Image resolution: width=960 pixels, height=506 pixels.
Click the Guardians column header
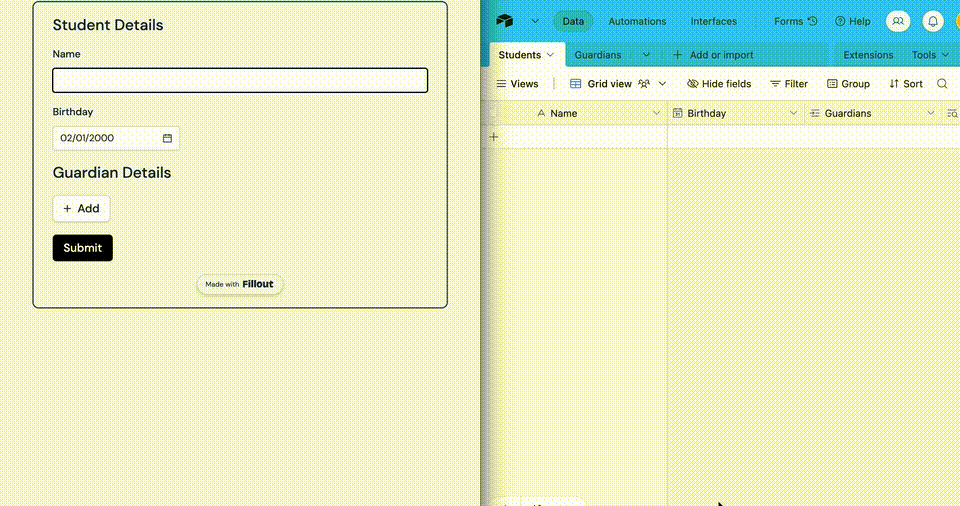click(x=873, y=113)
